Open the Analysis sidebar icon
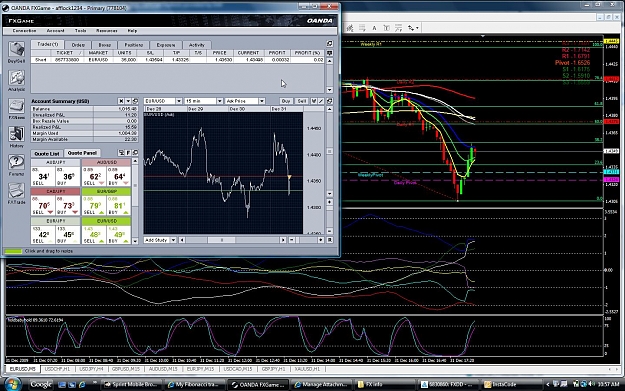The width and height of the screenshot is (625, 391). [x=16, y=78]
